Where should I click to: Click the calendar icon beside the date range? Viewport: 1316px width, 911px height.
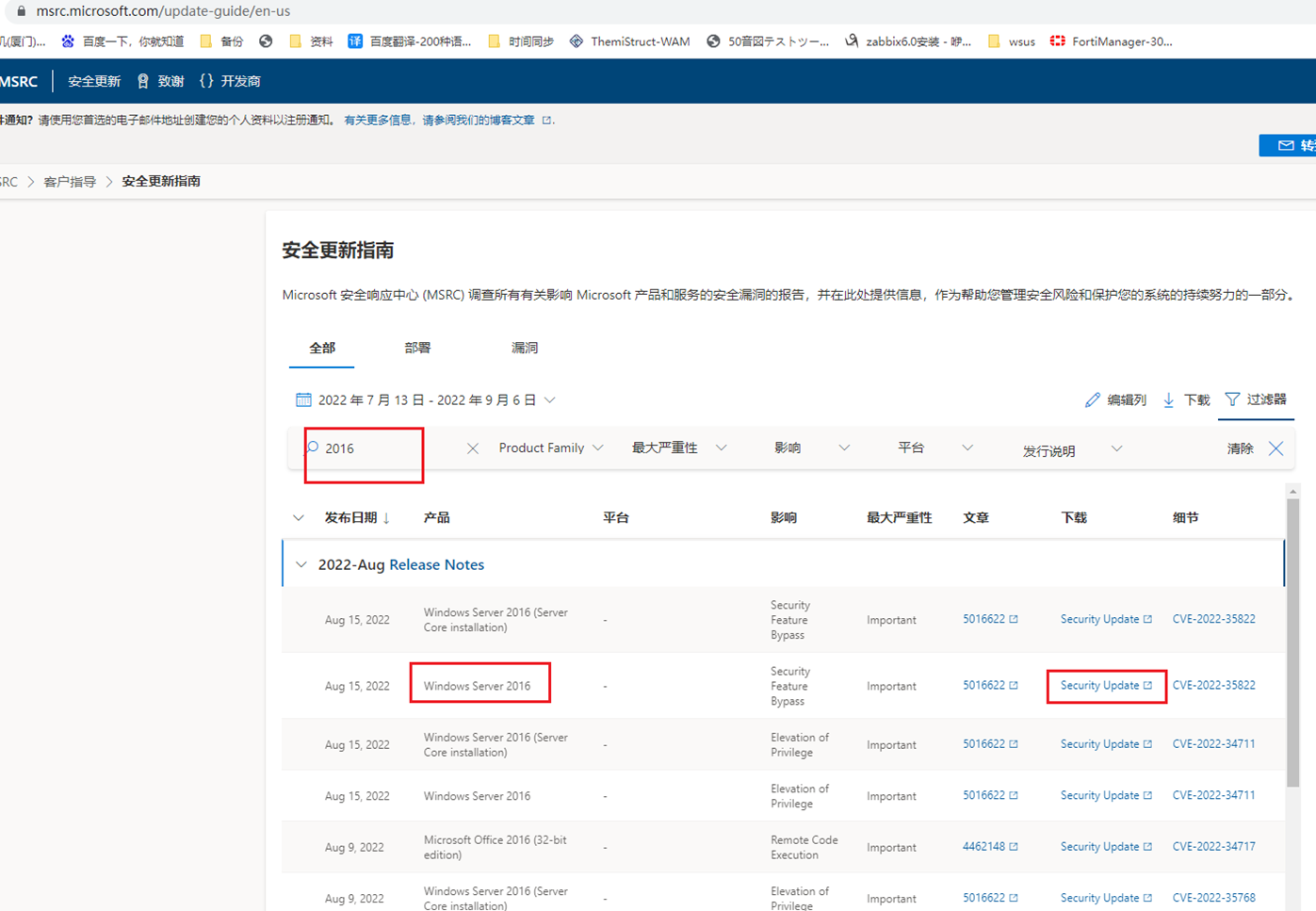click(x=303, y=399)
